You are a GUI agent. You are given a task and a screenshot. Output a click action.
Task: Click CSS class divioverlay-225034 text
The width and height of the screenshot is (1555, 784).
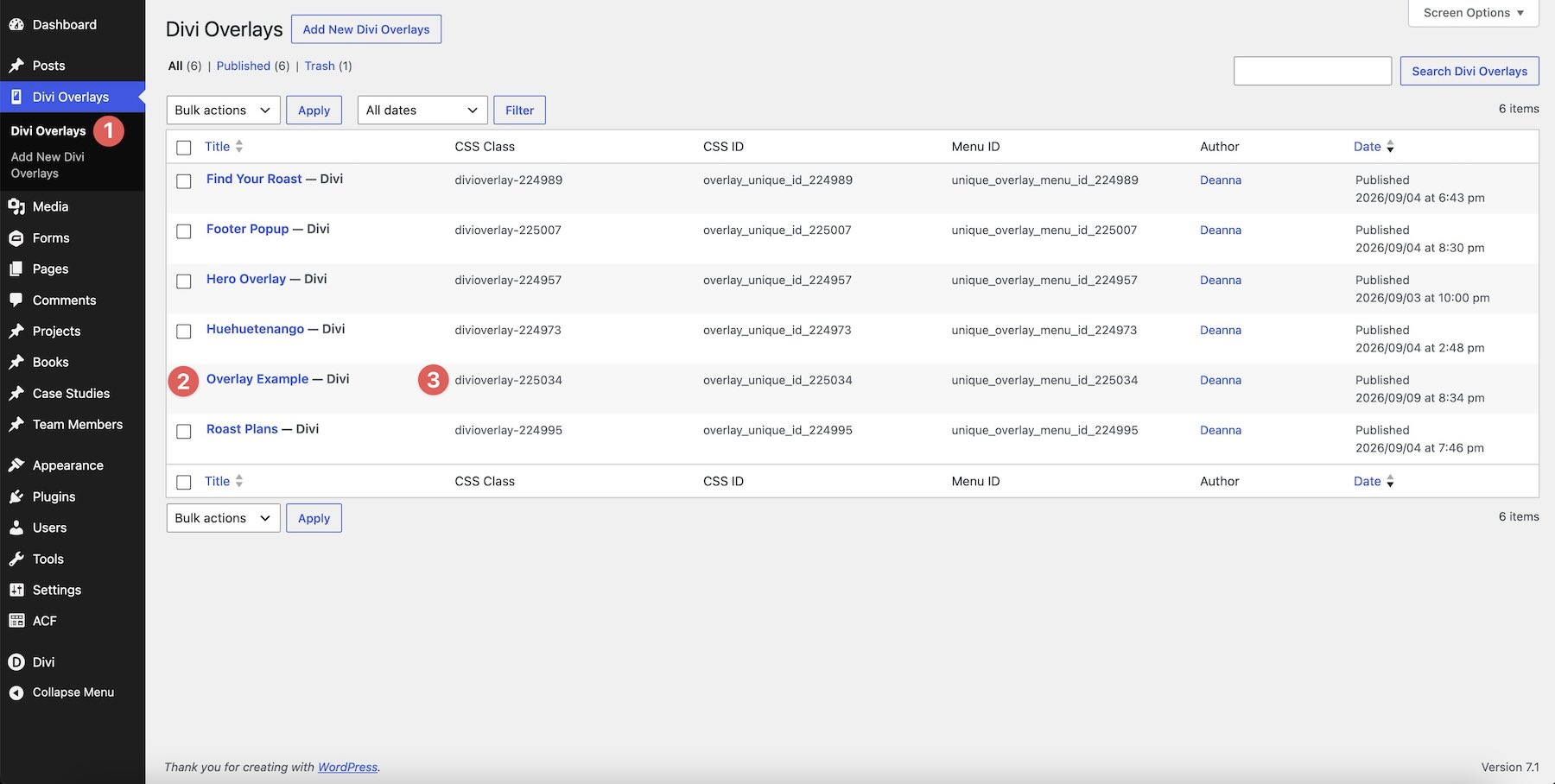coord(508,380)
